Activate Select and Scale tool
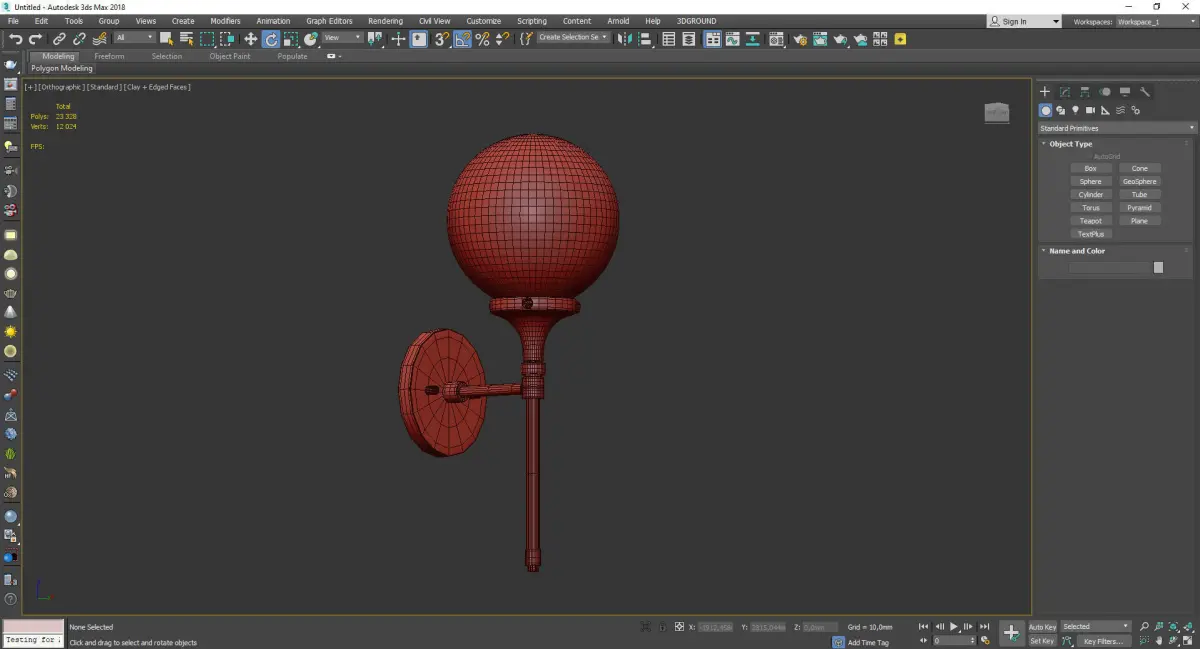Screen dimensions: 1200x649 [x=290, y=39]
